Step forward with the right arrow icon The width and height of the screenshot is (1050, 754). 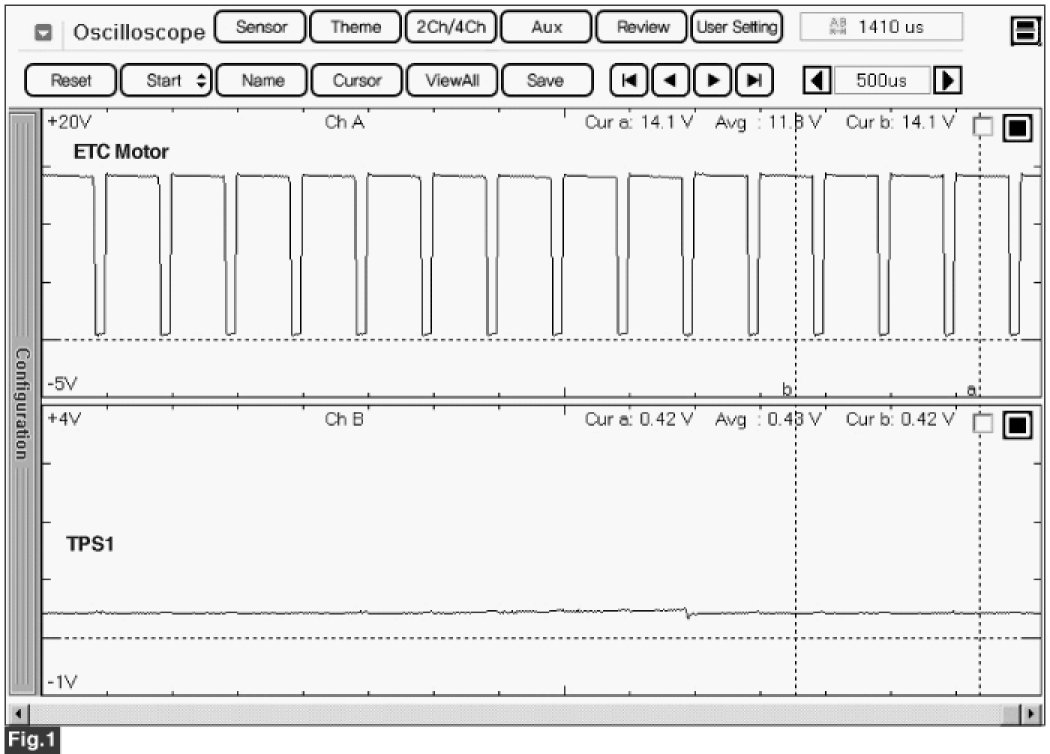pyautogui.click(x=712, y=80)
